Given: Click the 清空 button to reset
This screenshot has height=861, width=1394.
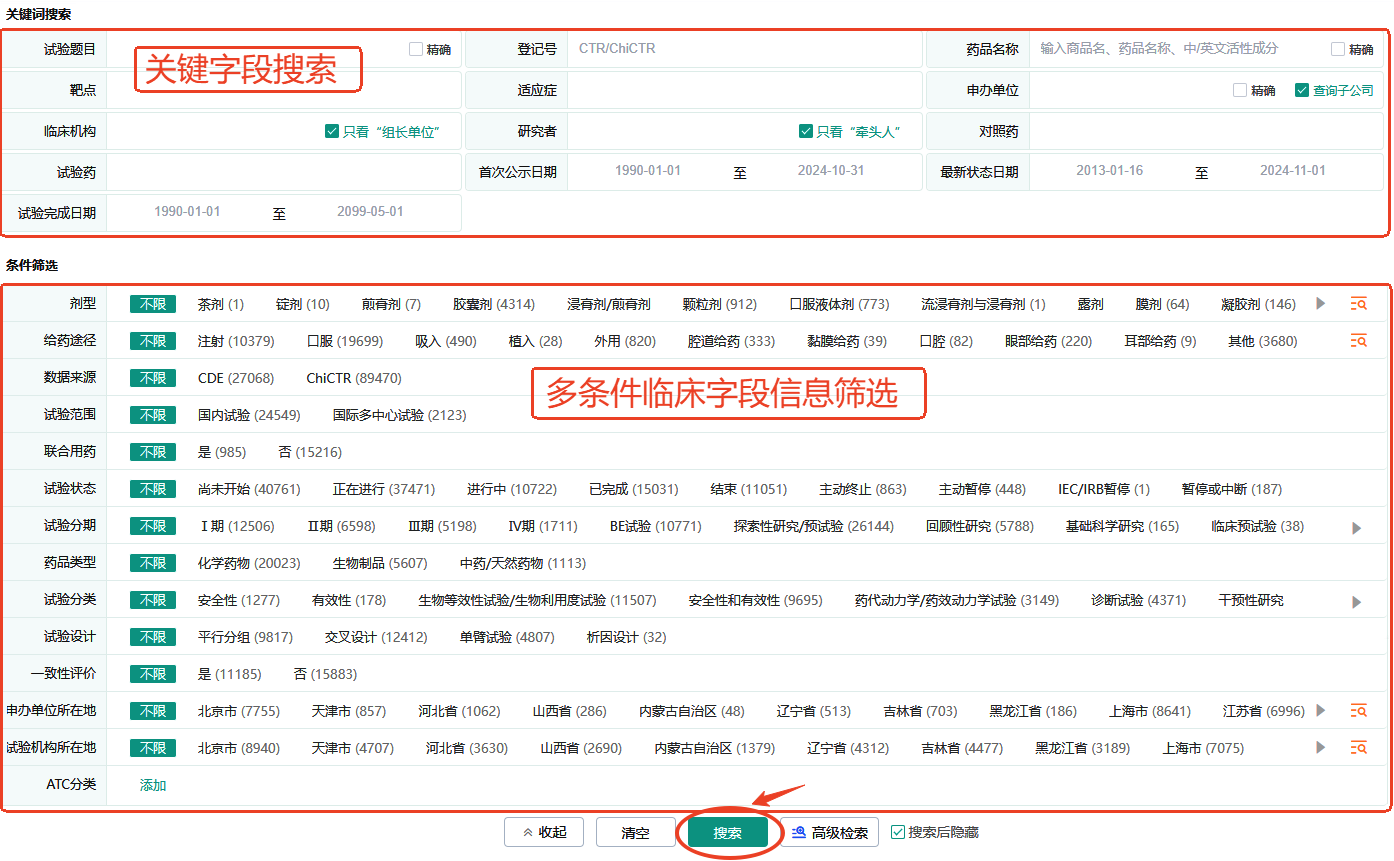Looking at the screenshot, I should 635,832.
